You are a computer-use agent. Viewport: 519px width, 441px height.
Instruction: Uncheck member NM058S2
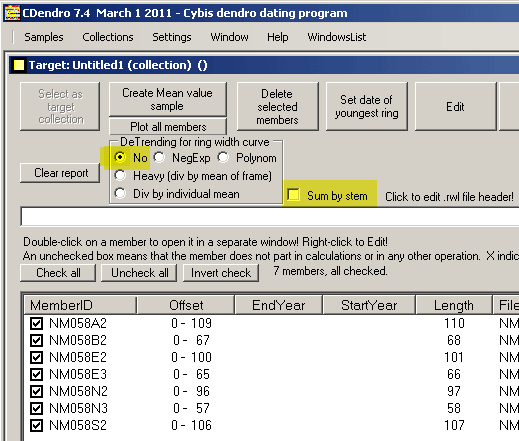pos(36,425)
